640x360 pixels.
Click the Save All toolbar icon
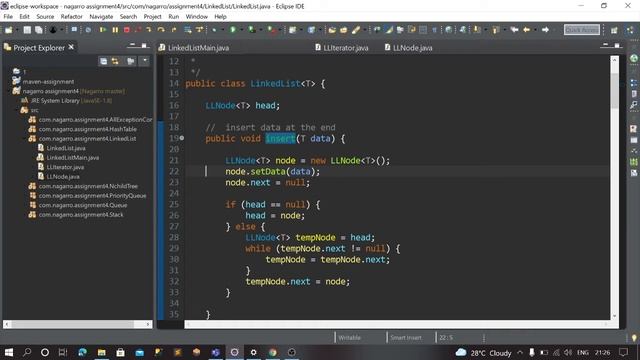click(38, 30)
